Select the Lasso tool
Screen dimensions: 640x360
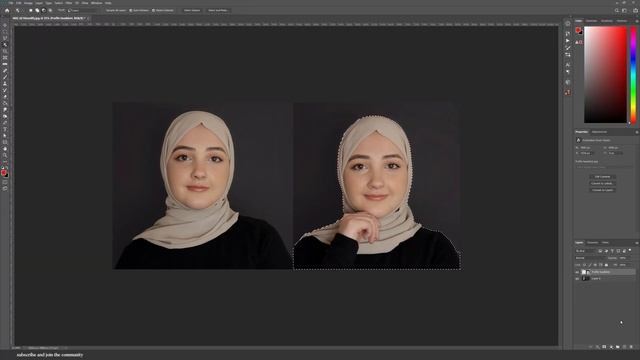click(x=5, y=38)
